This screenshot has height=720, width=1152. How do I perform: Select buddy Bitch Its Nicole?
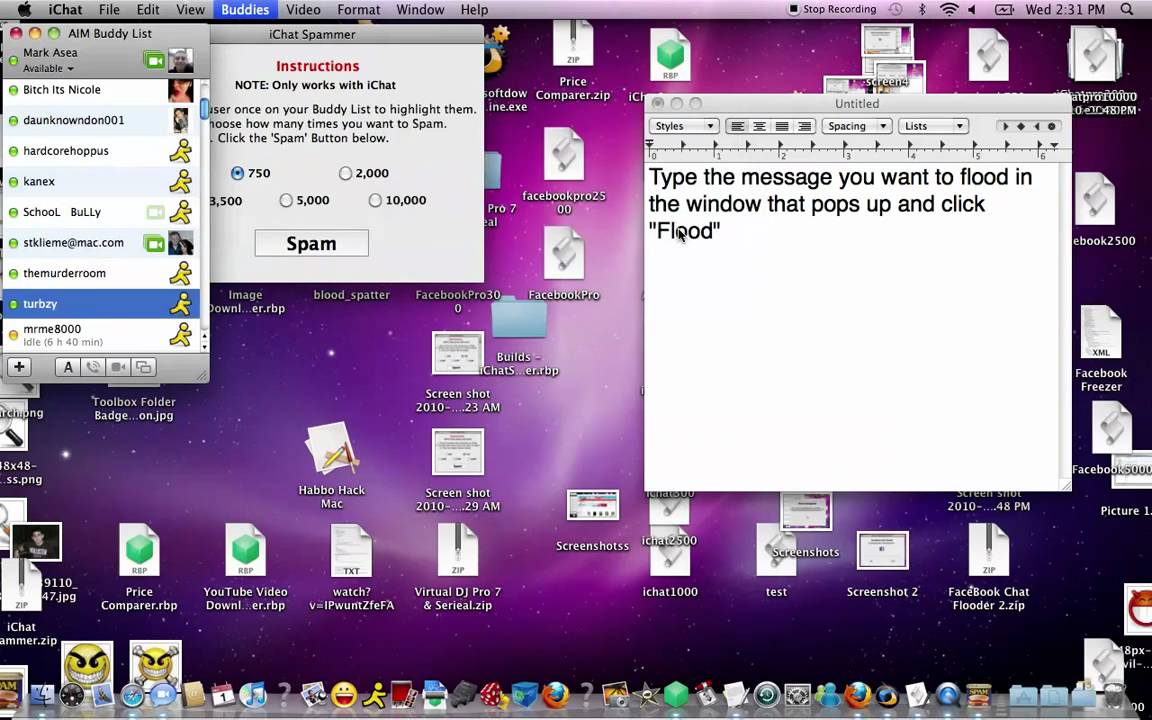(x=101, y=90)
